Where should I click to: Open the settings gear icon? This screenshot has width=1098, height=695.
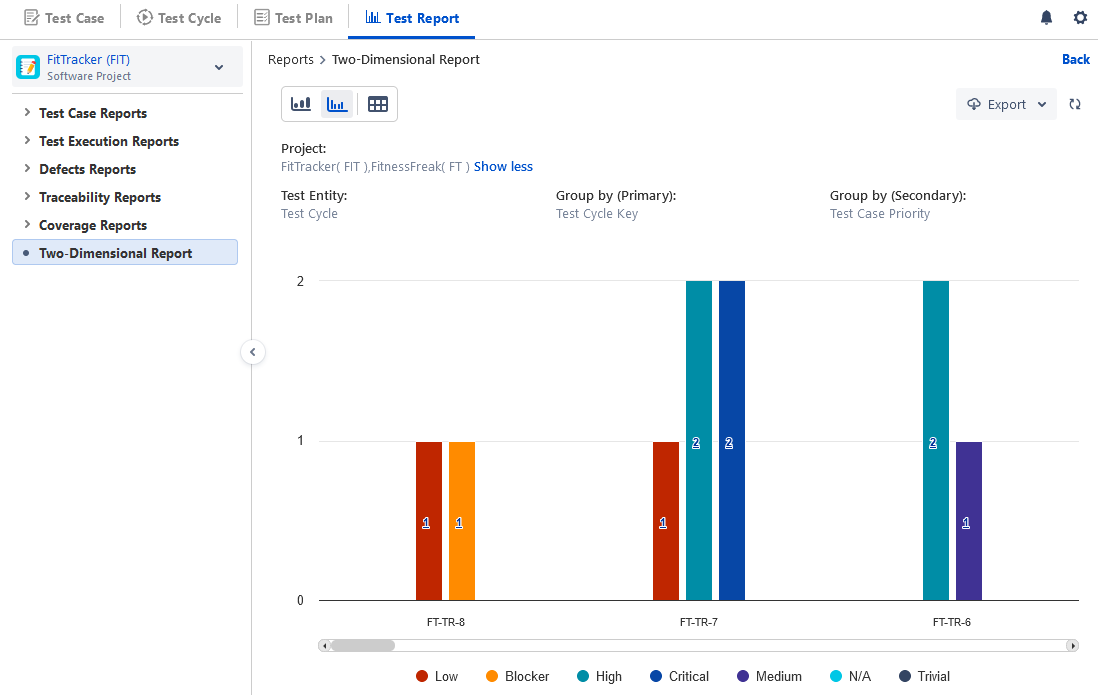[x=1080, y=18]
